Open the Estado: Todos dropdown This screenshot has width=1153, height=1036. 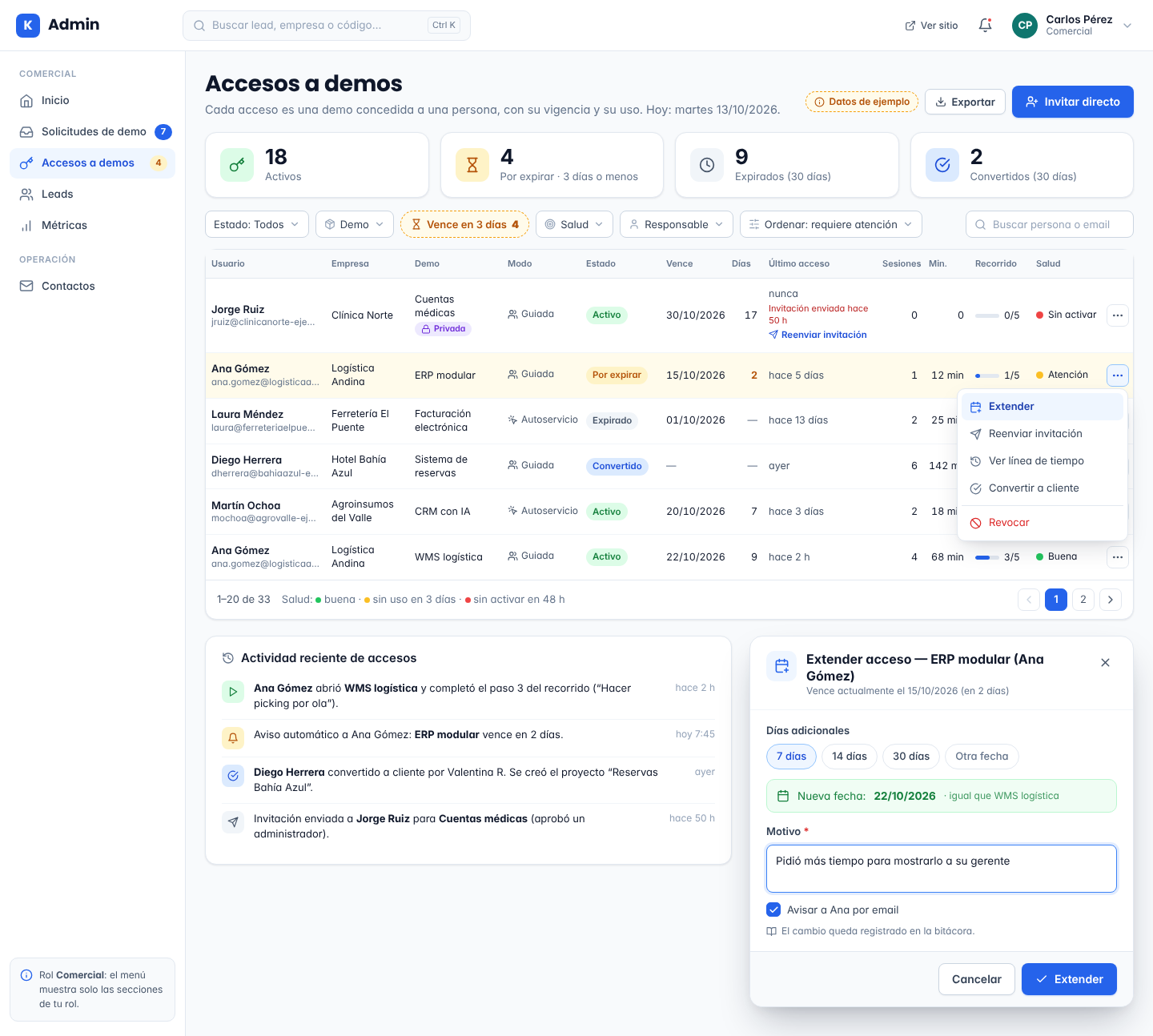pyautogui.click(x=257, y=224)
